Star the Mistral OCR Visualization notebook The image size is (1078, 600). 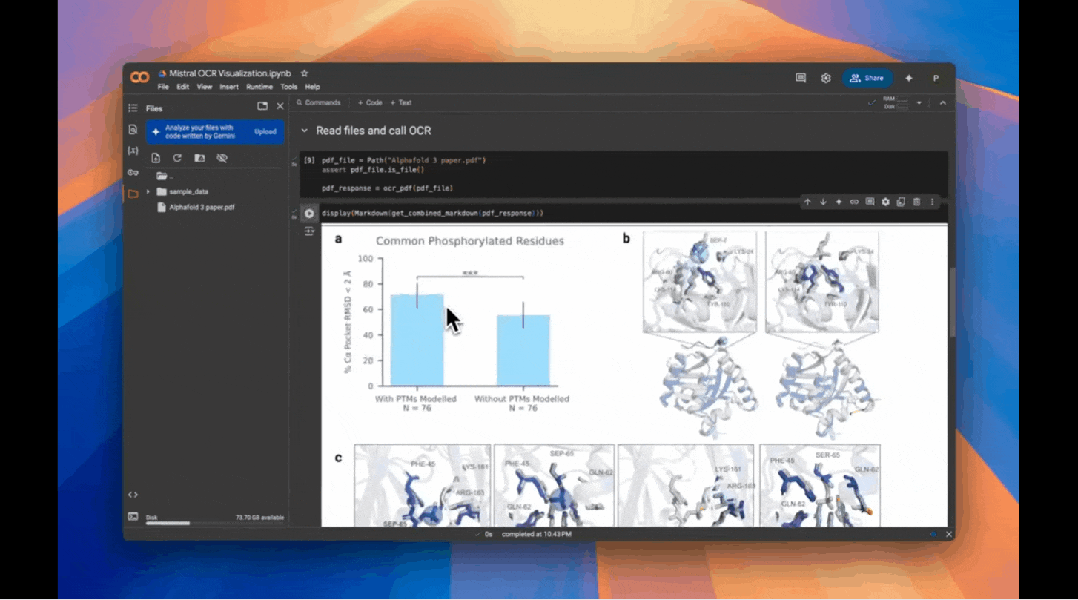click(305, 73)
